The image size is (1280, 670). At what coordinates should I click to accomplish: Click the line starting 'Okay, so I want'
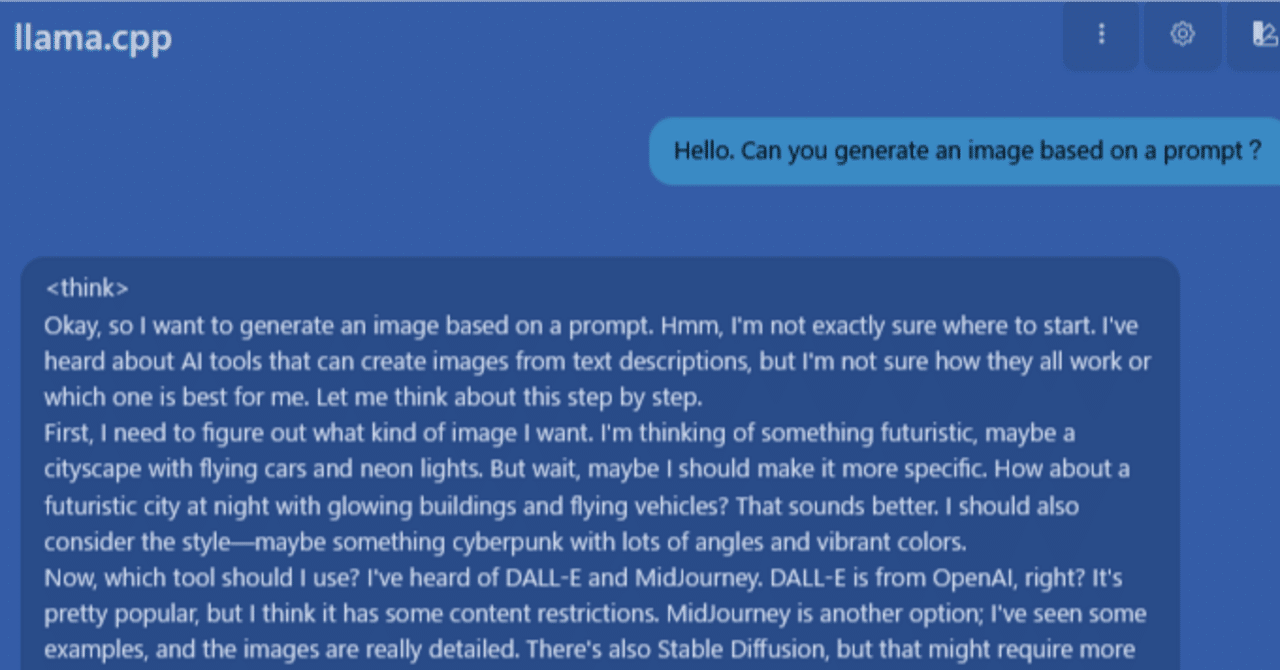[400, 326]
